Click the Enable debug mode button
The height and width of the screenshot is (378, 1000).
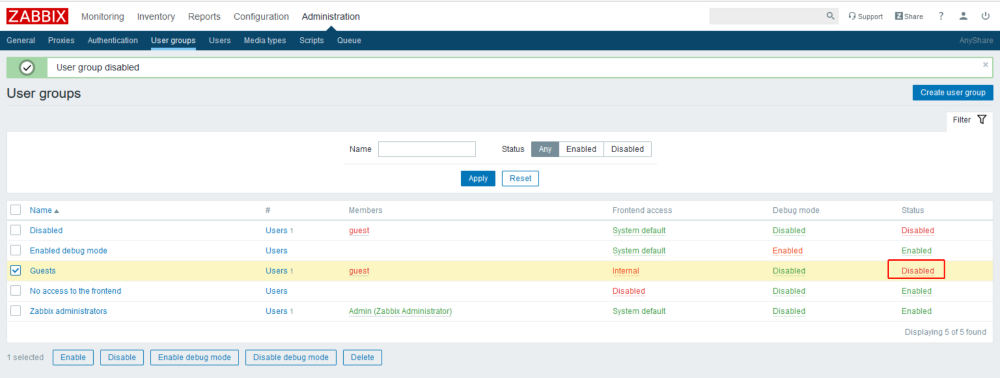195,358
